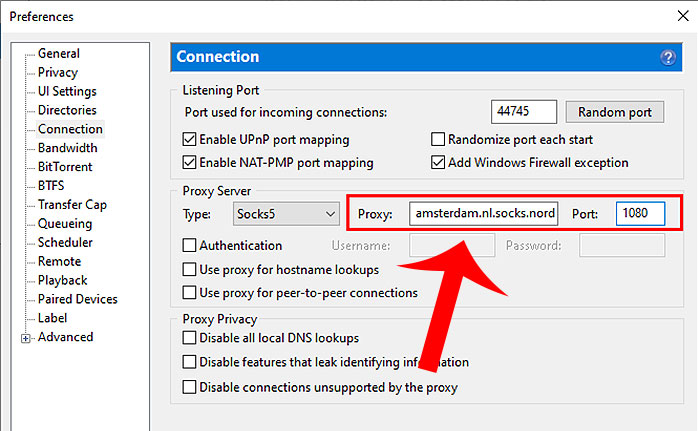Toggle Enable UPnP port mapping checkbox
This screenshot has width=698, height=431.
[191, 140]
